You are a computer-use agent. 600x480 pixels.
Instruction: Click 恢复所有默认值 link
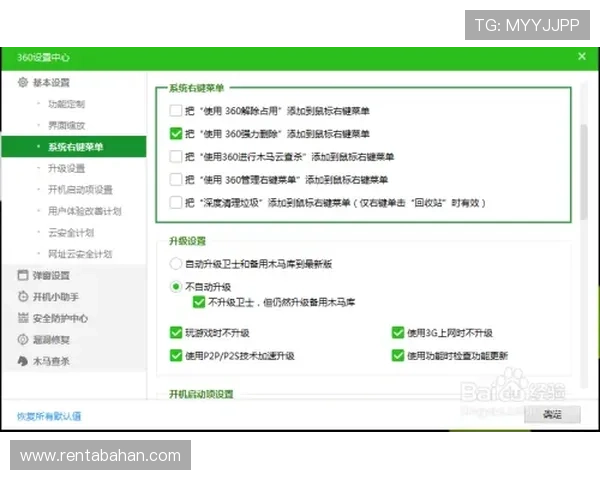tap(49, 416)
